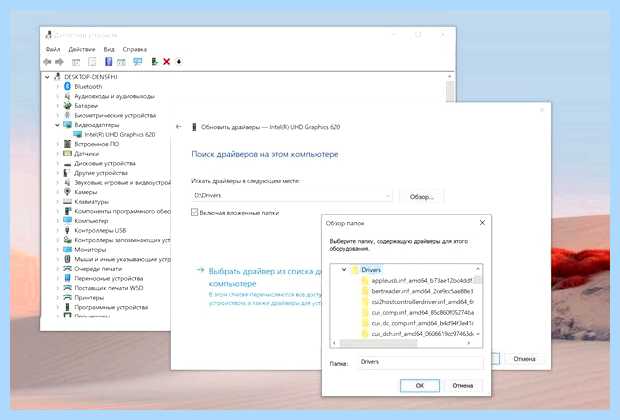Click folder icon next to appleusb.inf entry
620x420 pixels.
365,281
